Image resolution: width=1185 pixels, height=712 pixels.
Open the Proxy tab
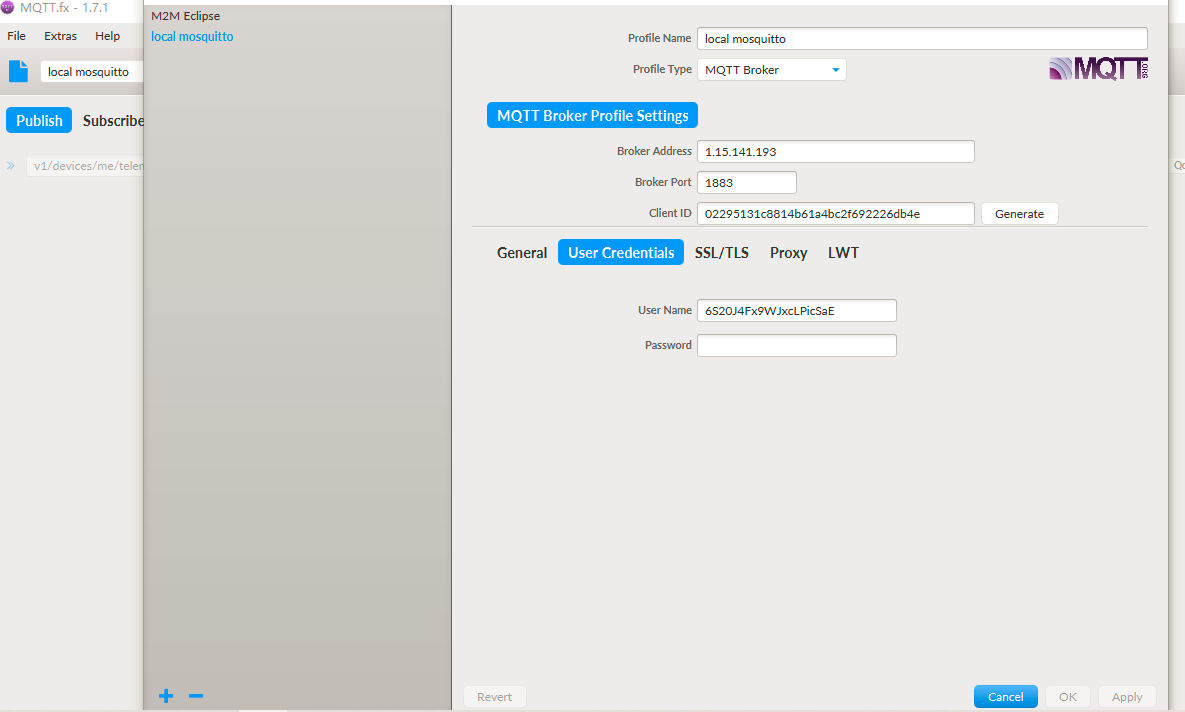(788, 252)
